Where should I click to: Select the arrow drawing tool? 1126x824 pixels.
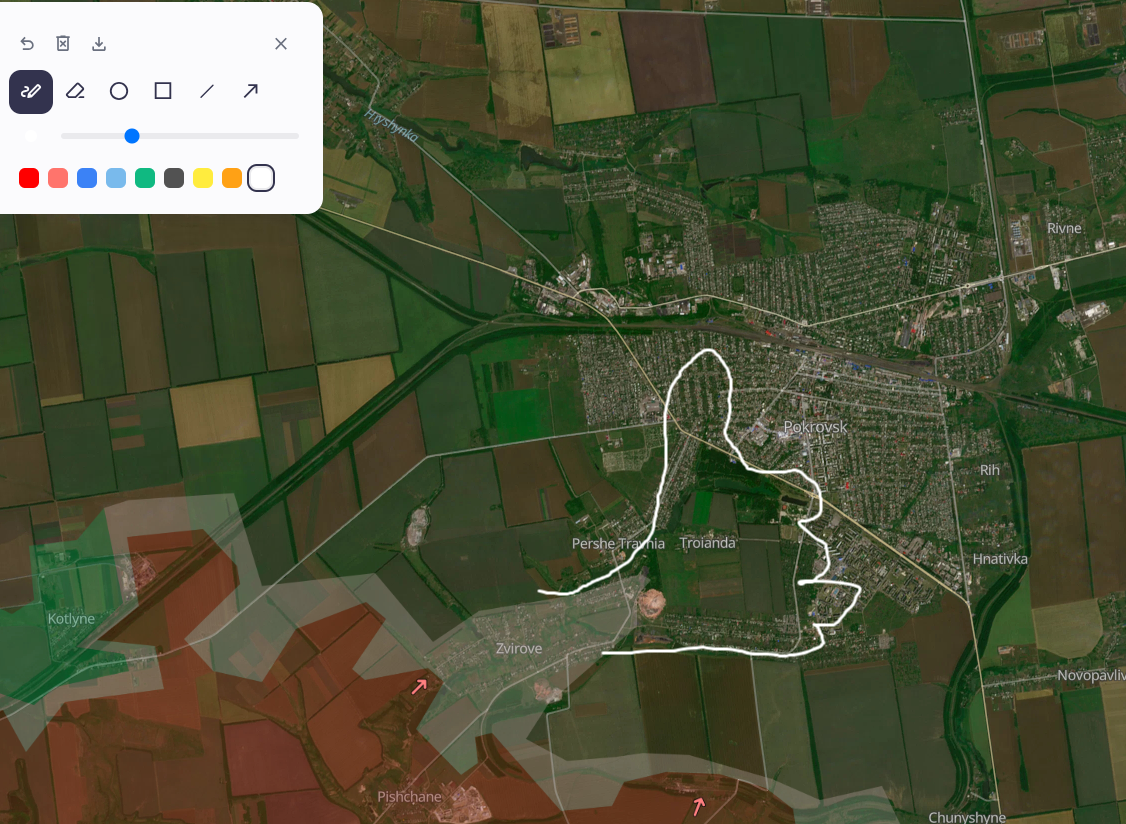click(251, 91)
